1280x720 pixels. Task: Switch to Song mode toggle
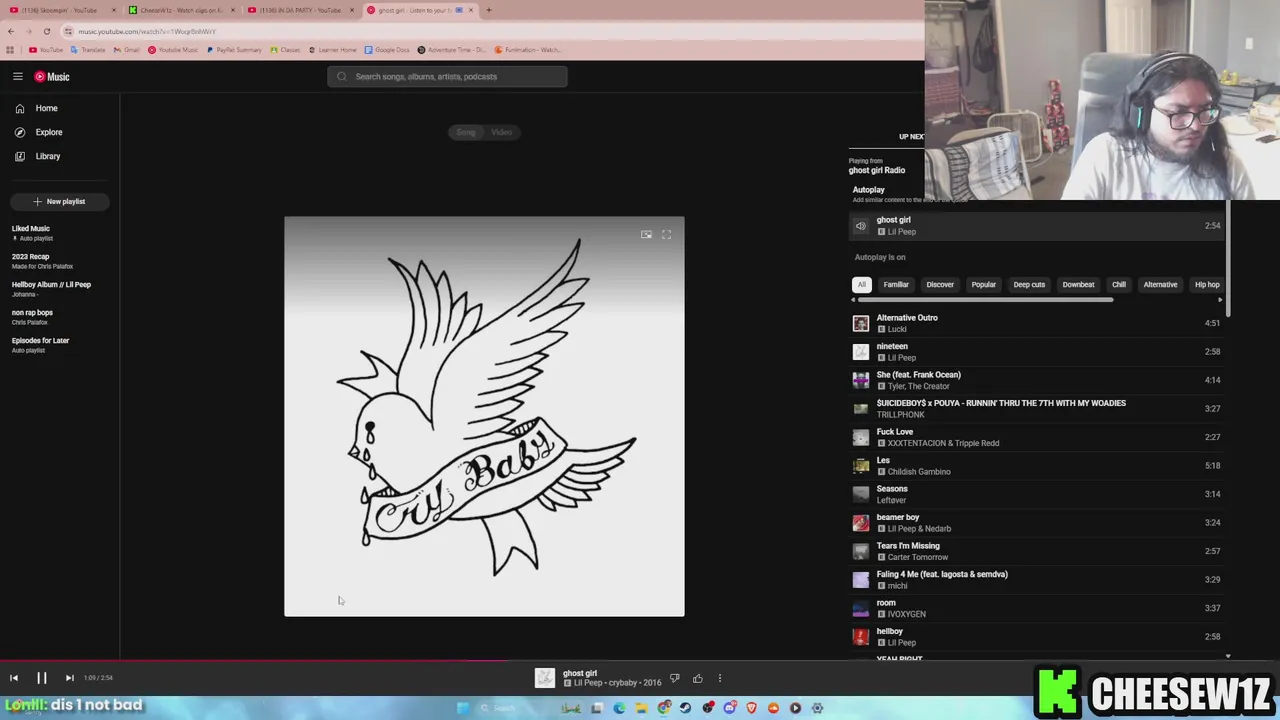466,132
